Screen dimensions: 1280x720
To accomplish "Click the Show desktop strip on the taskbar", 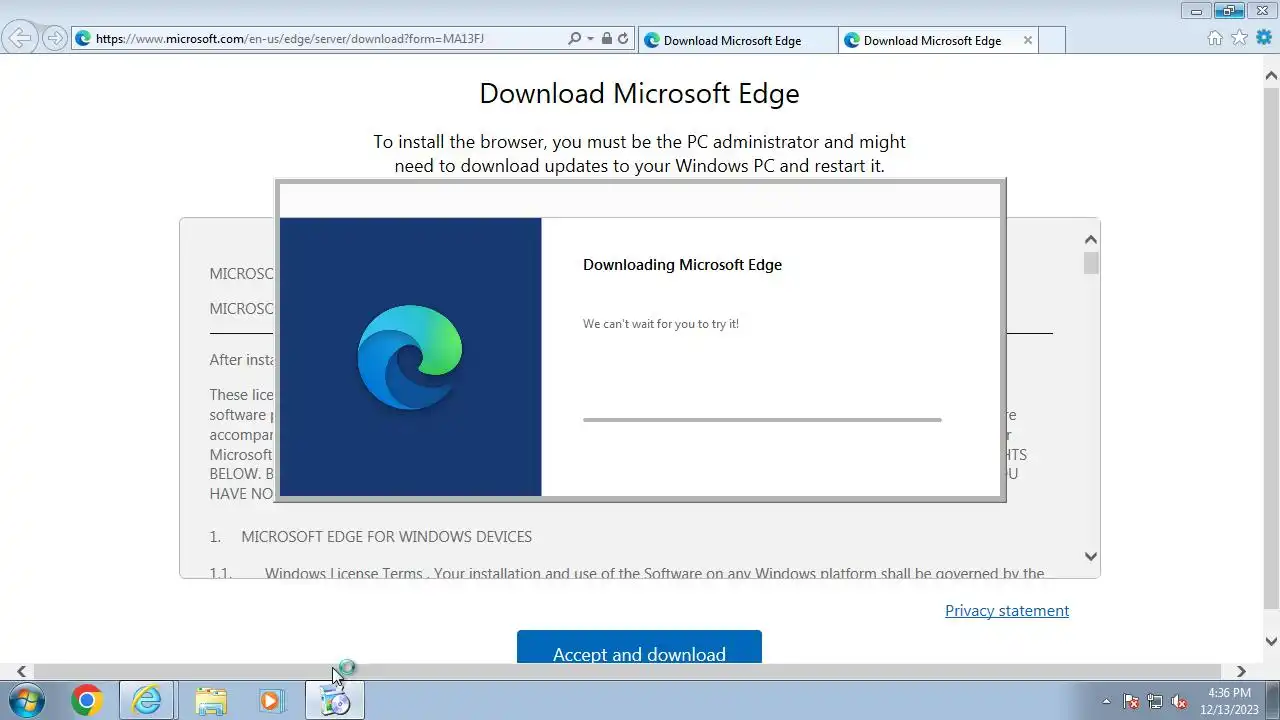I will tap(1273, 701).
